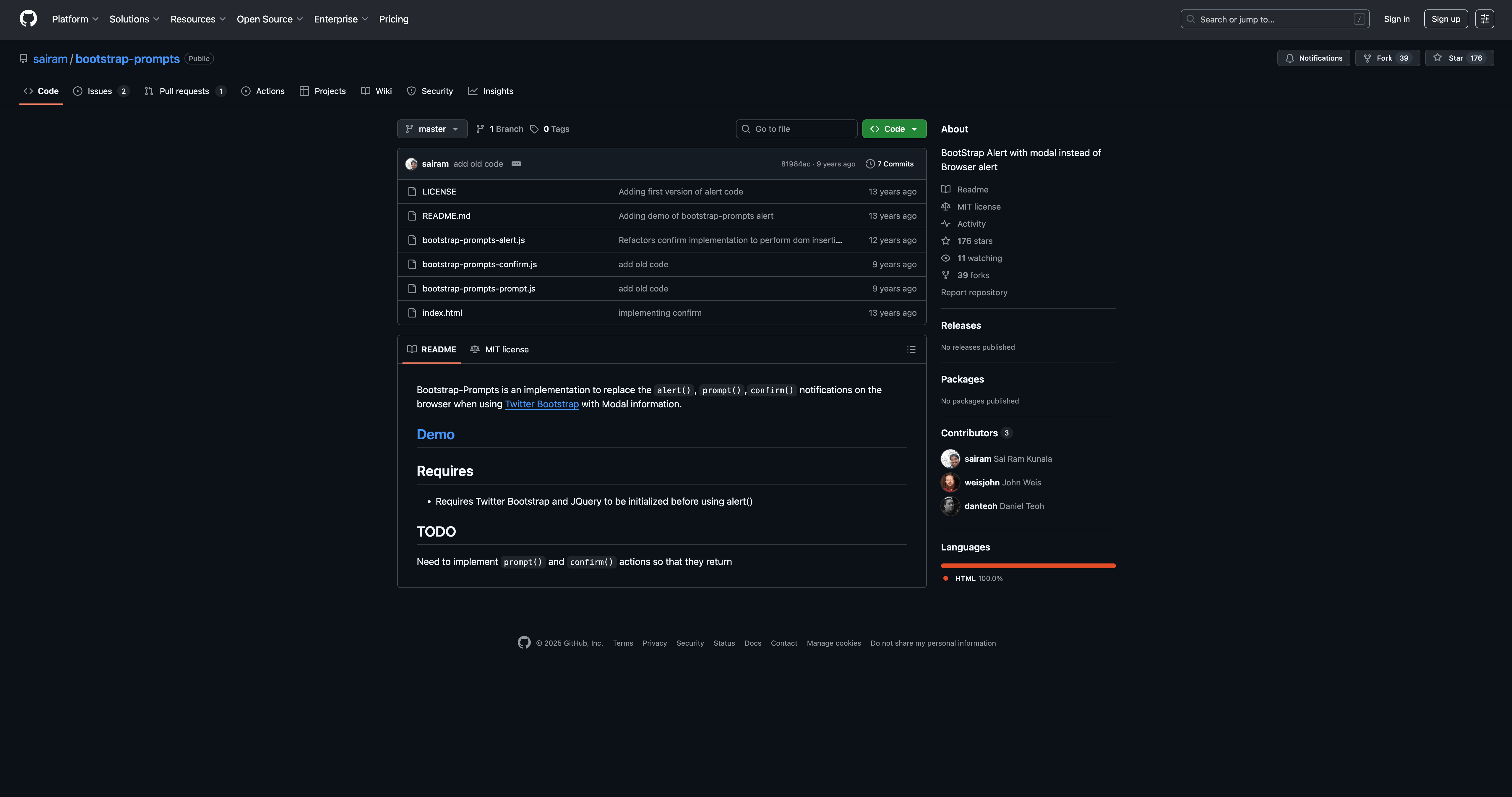Switch to the Issues tab
This screenshot has width=1512, height=797.
pyautogui.click(x=100, y=91)
